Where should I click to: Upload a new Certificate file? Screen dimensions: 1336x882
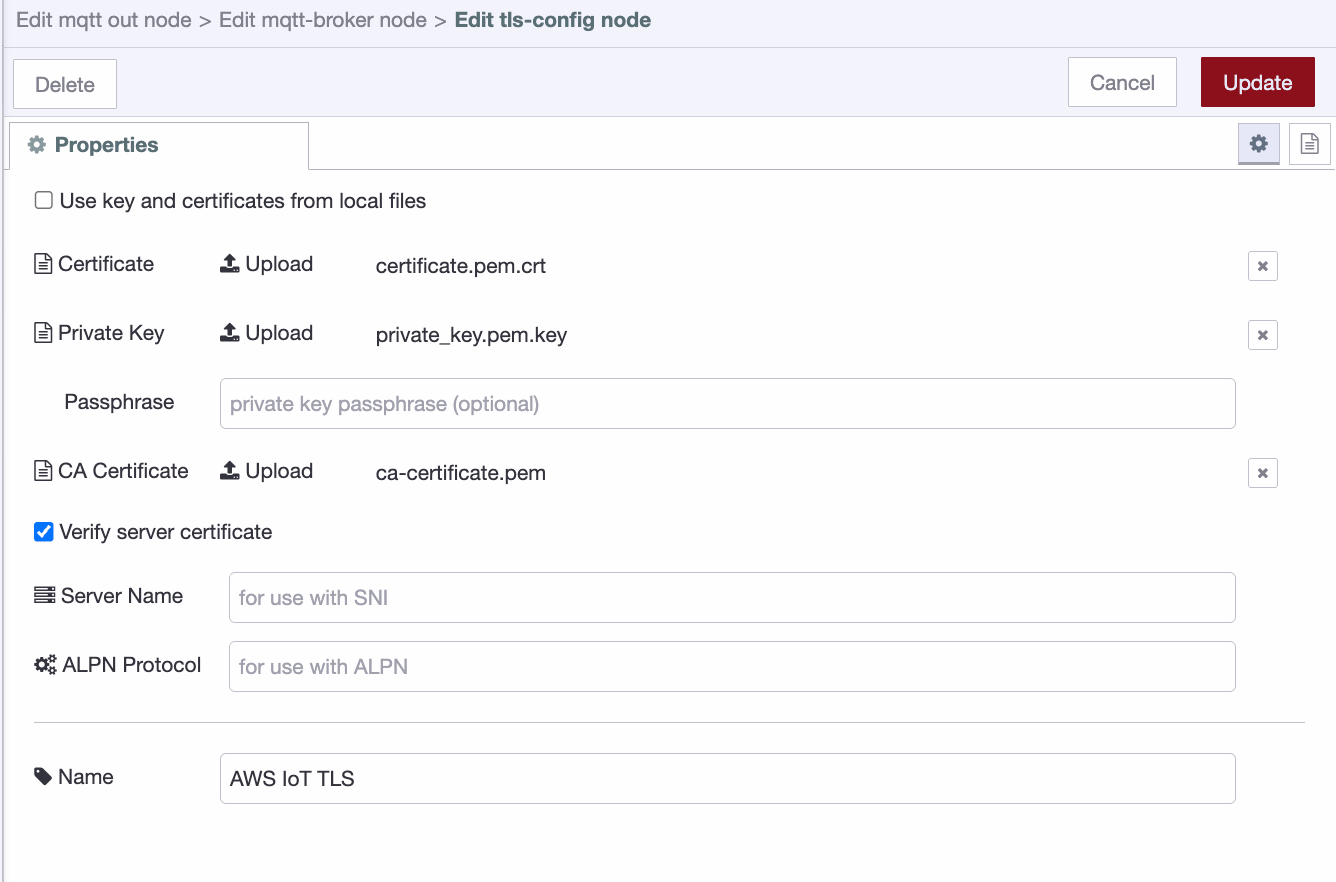266,264
